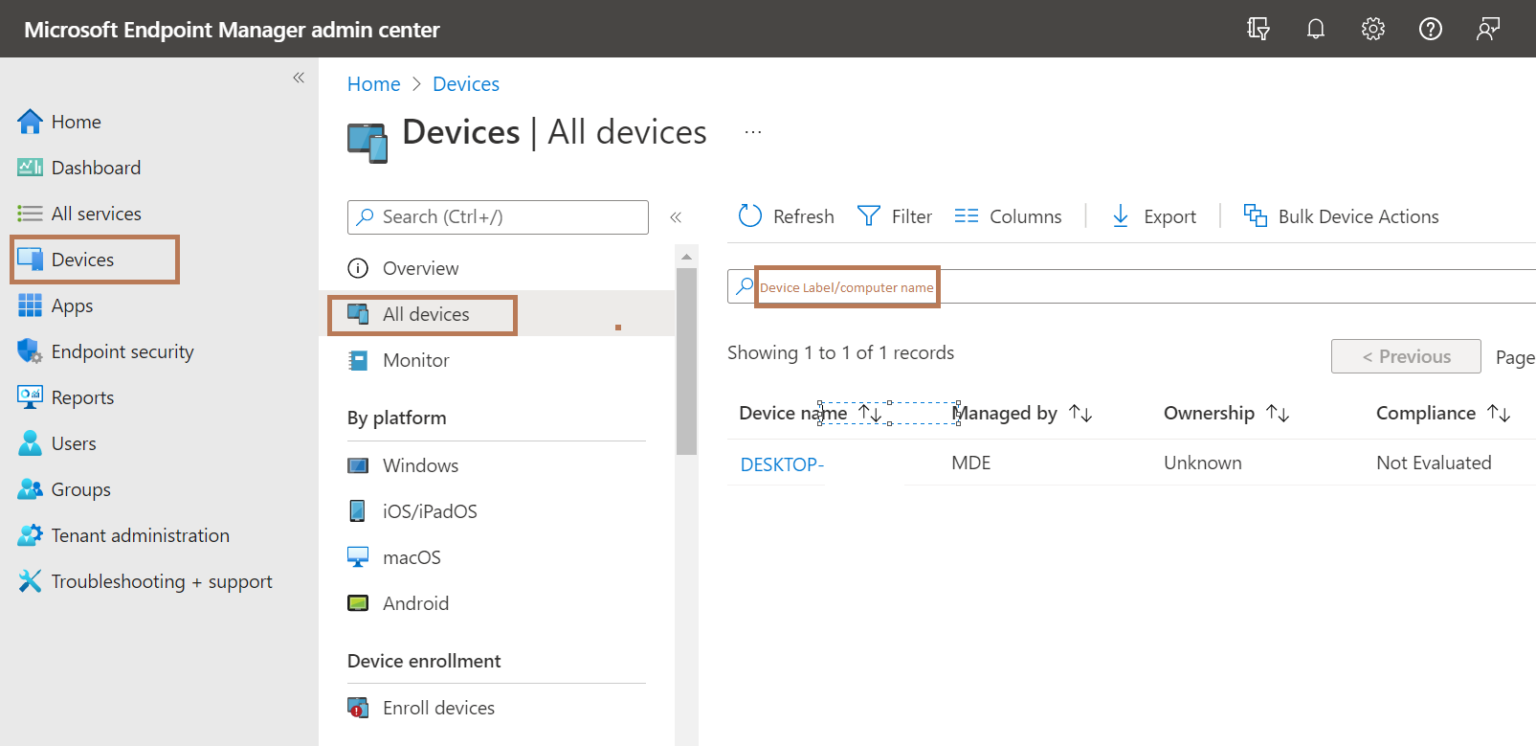The height and width of the screenshot is (746, 1536).
Task: Follow the Home breadcrumb link
Action: coord(374,84)
